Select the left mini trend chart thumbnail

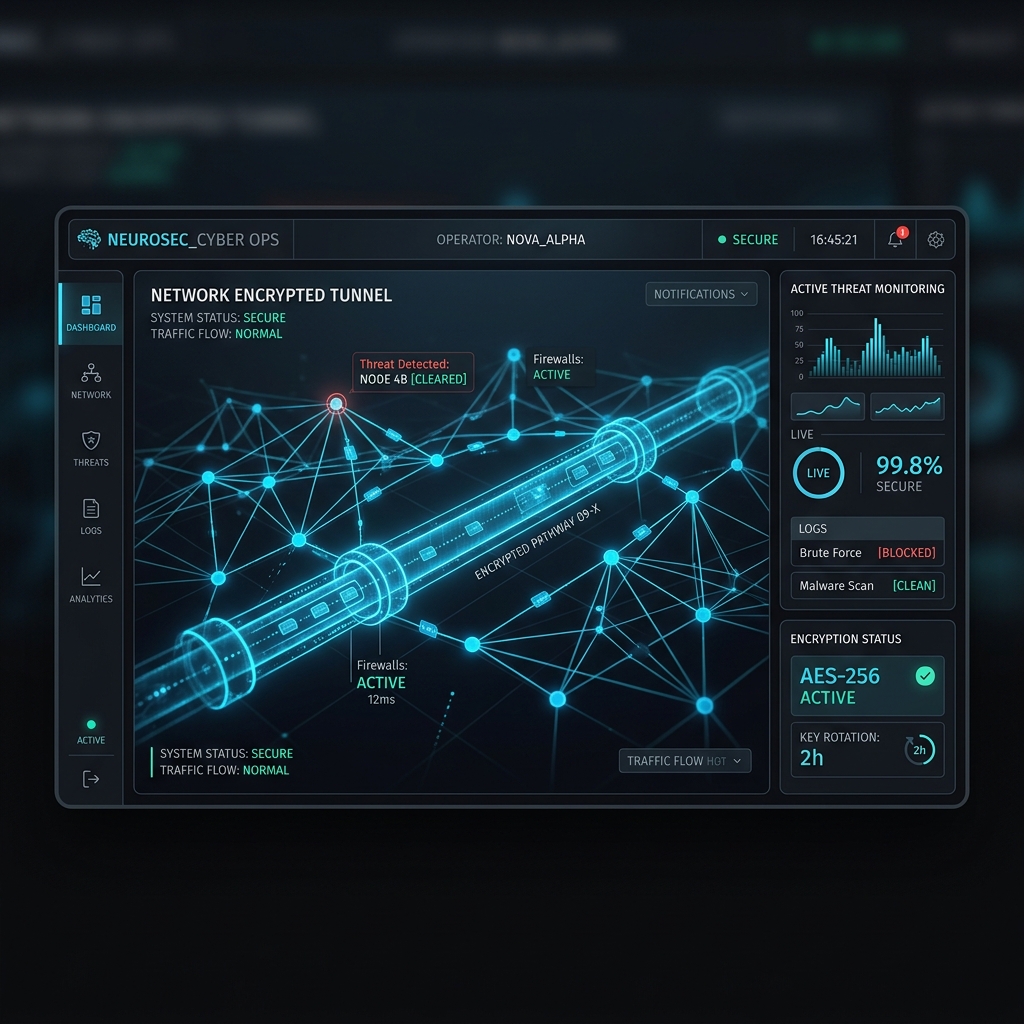(x=828, y=406)
